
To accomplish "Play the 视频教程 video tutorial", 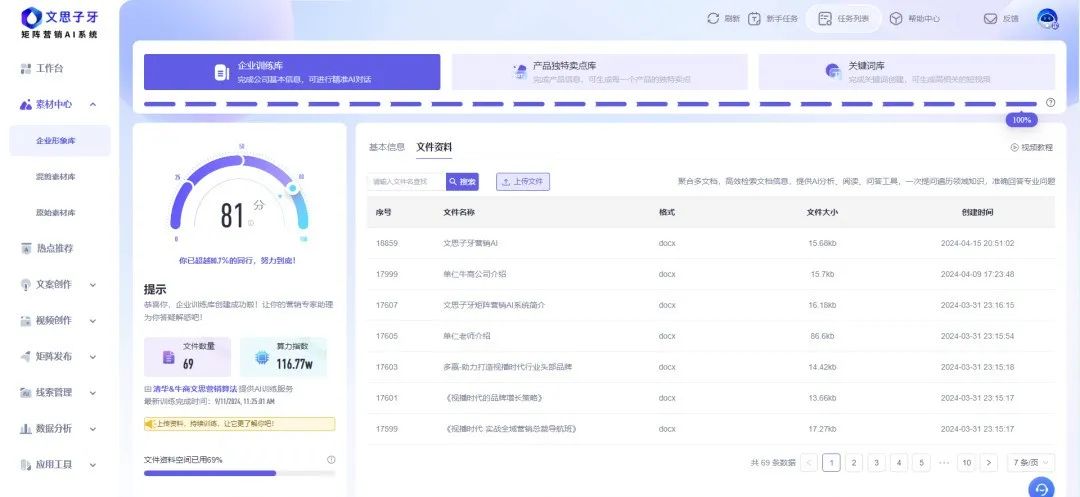I will (x=1032, y=147).
